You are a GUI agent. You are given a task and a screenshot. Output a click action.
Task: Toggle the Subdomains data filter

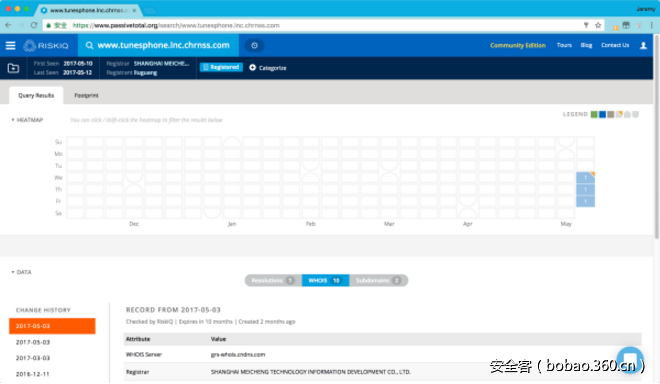[378, 280]
